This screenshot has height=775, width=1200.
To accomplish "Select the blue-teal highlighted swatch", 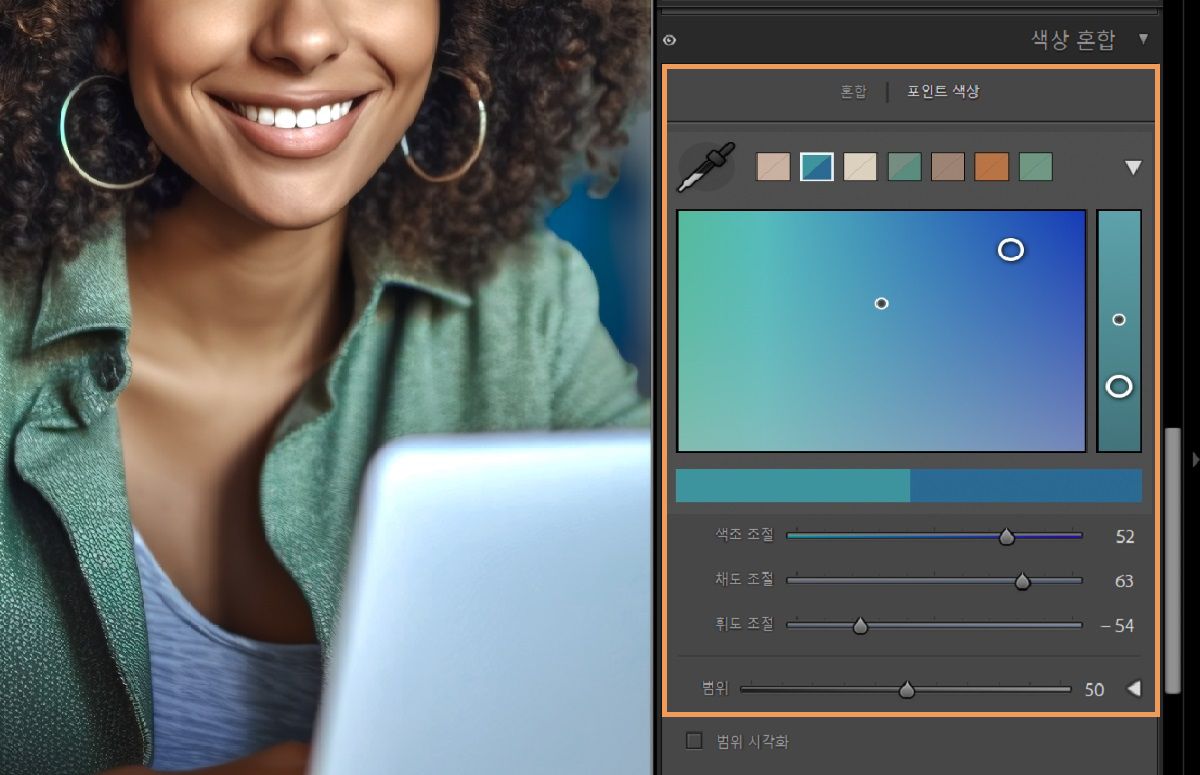I will [817, 167].
